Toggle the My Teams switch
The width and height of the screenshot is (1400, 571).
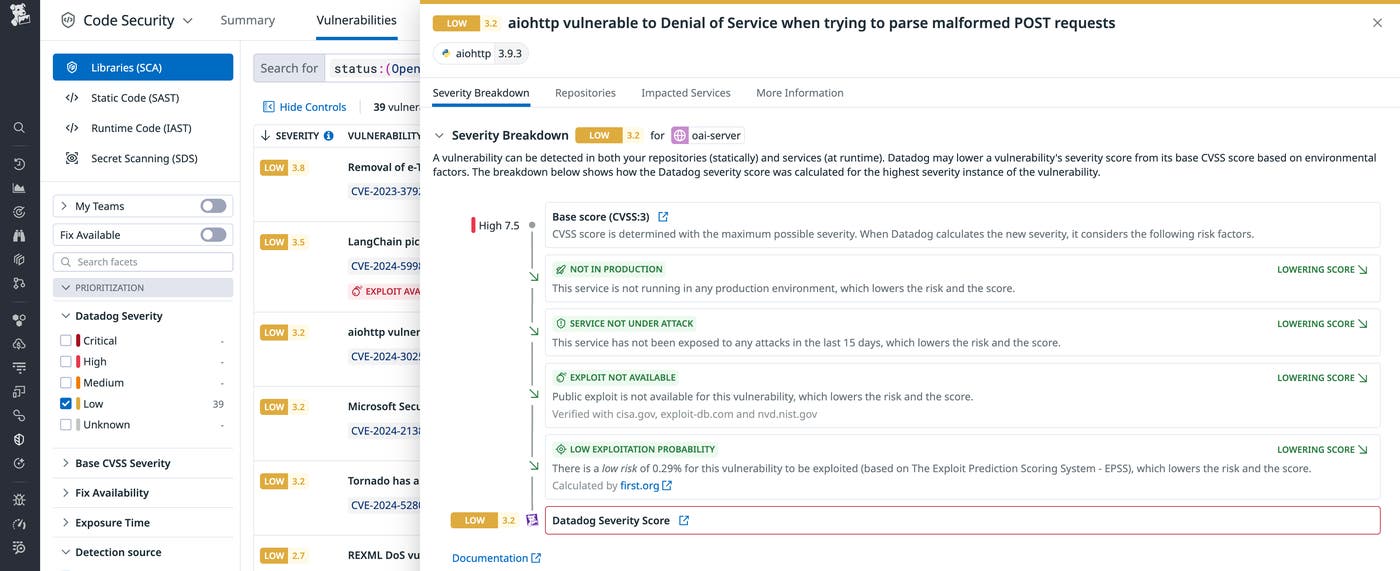click(x=213, y=206)
